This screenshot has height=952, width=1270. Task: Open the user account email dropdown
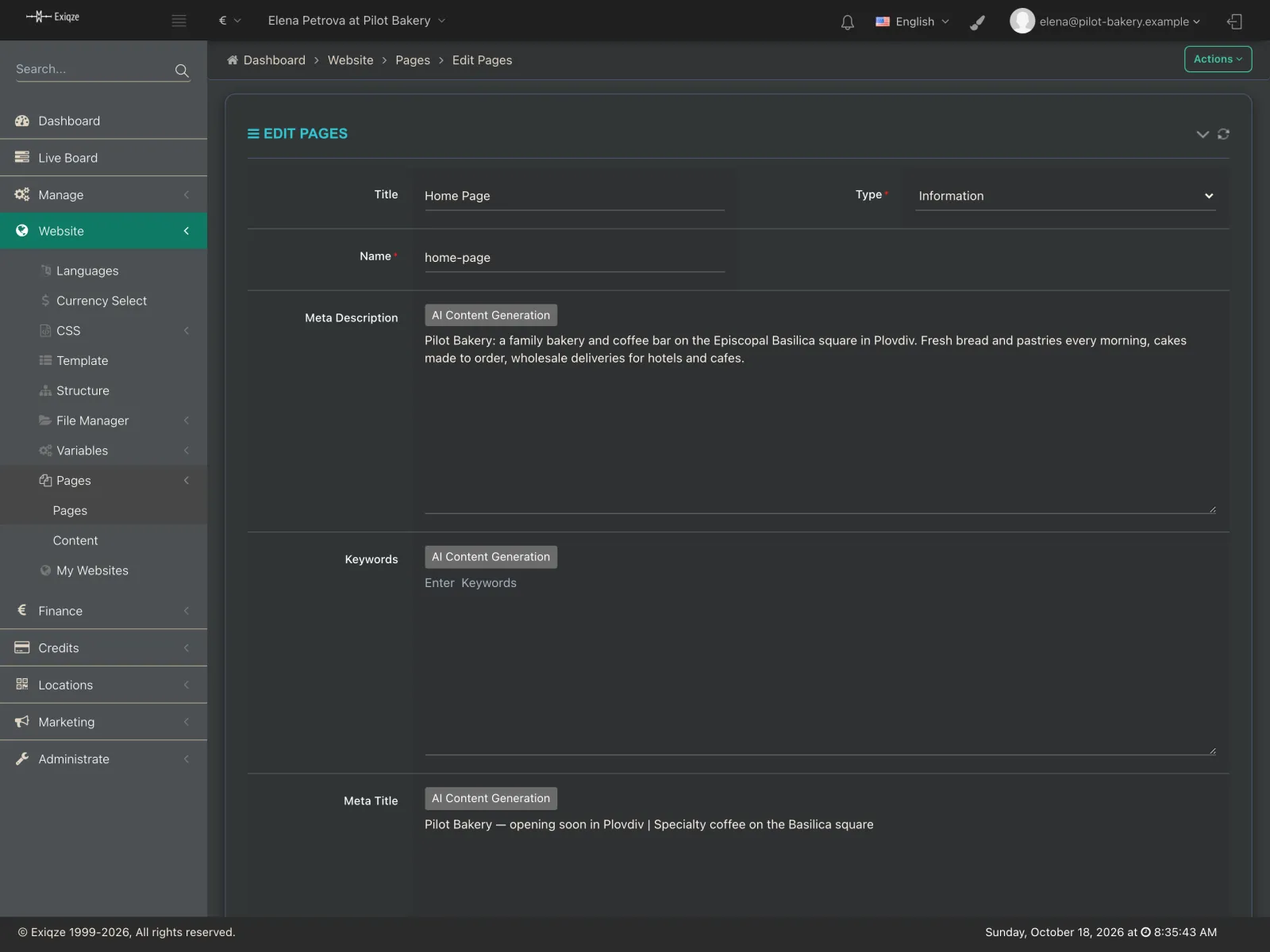pyautogui.click(x=1119, y=21)
